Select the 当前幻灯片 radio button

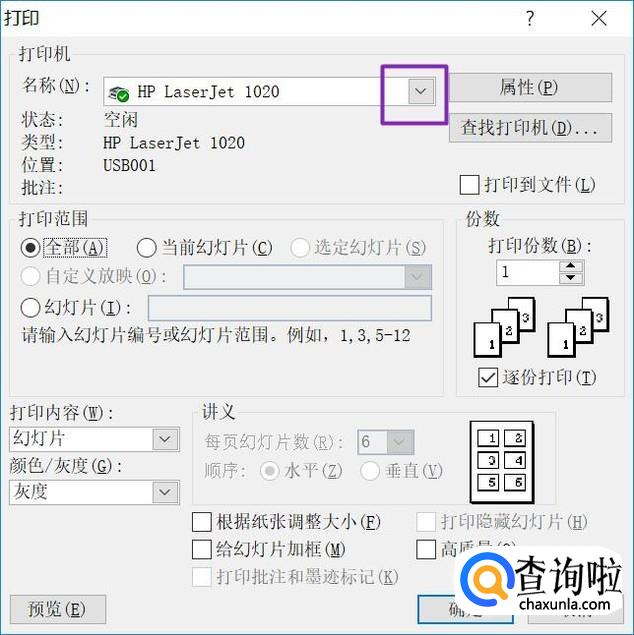click(x=147, y=247)
